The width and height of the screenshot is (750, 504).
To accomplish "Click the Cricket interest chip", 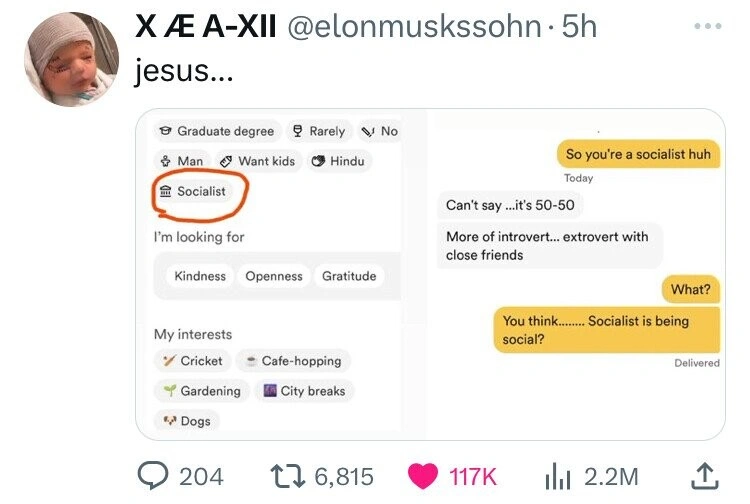I will 194,361.
